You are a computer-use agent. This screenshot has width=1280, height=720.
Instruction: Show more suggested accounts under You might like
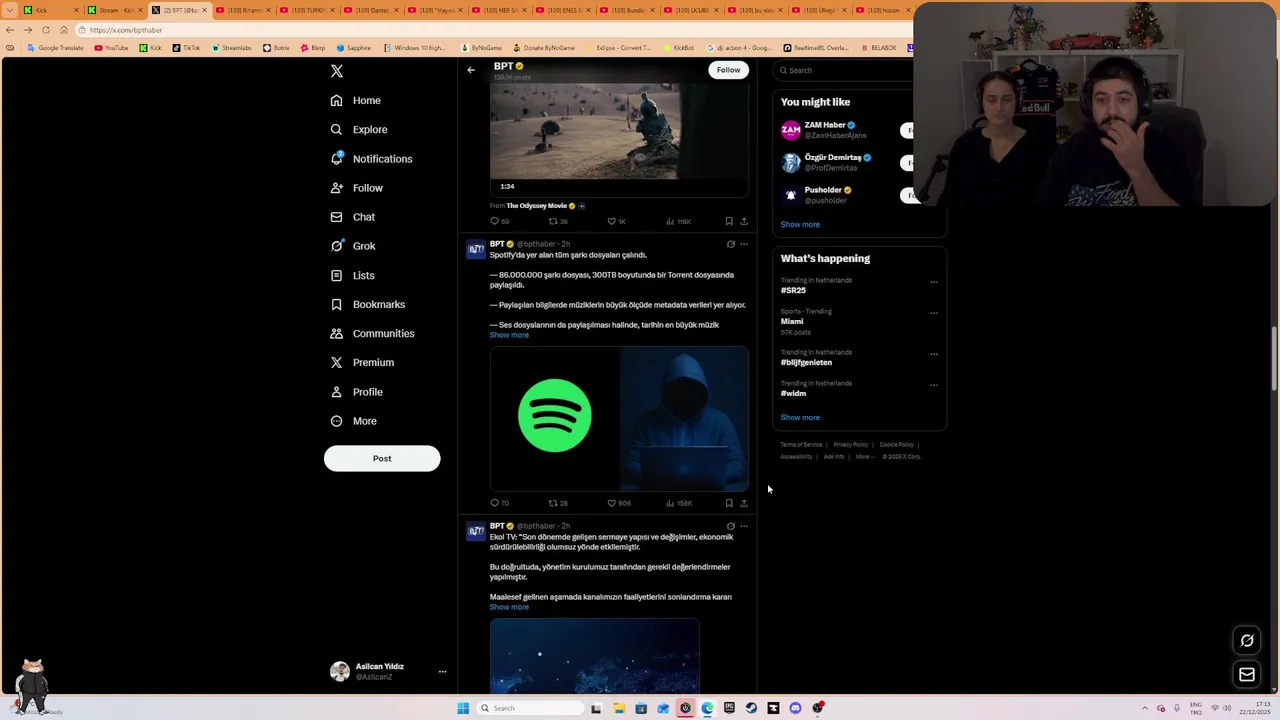[800, 224]
